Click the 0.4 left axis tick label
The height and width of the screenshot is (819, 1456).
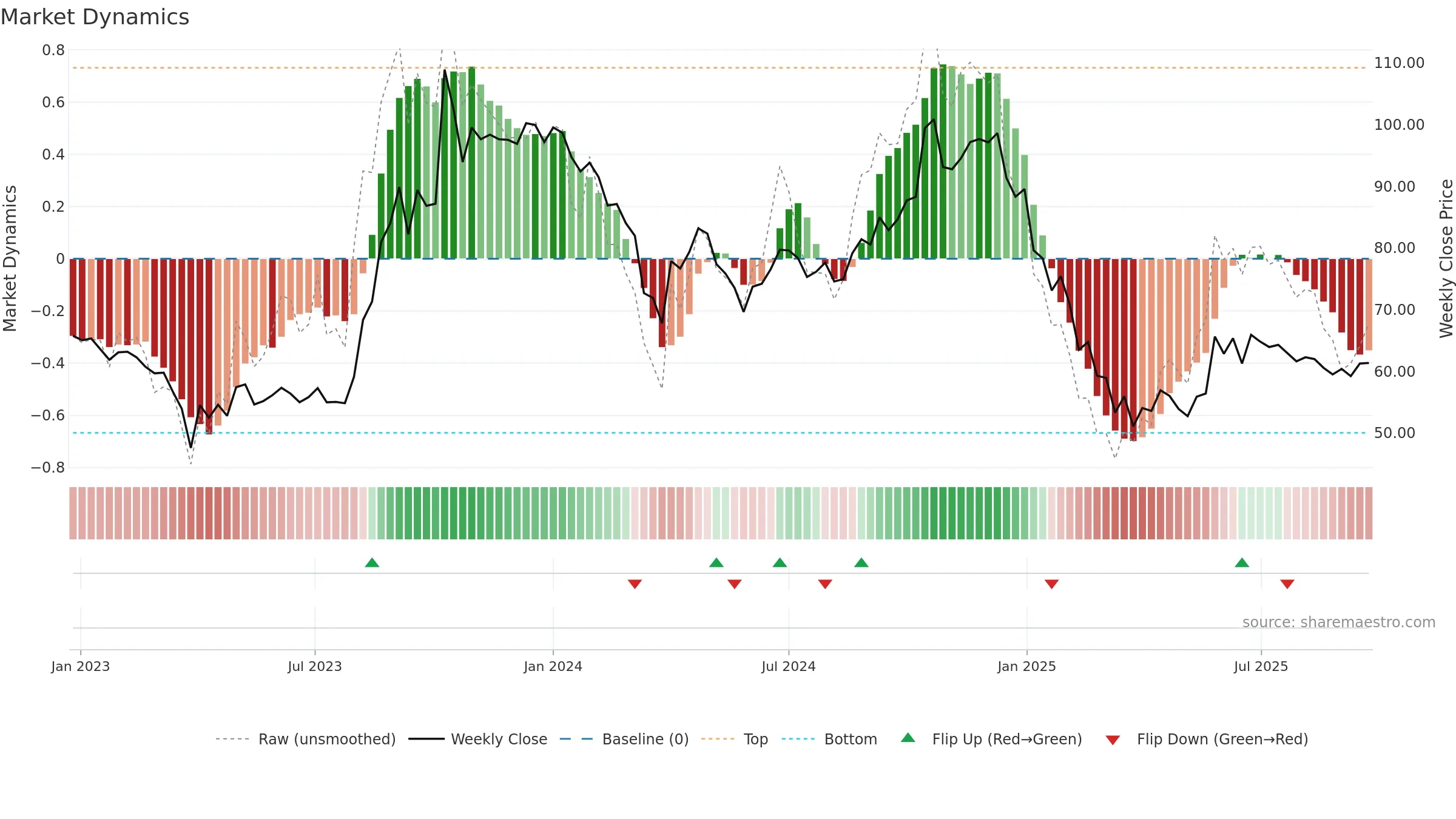coord(53,155)
